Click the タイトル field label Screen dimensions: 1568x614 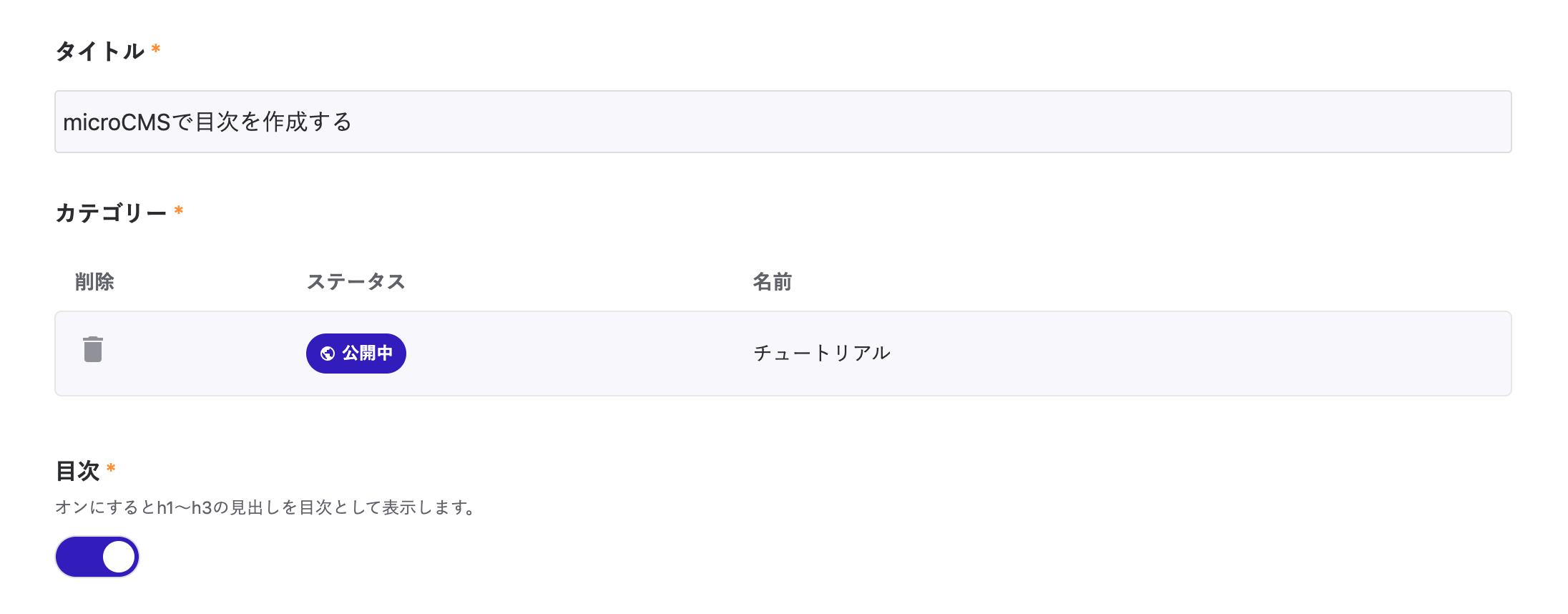tap(100, 52)
